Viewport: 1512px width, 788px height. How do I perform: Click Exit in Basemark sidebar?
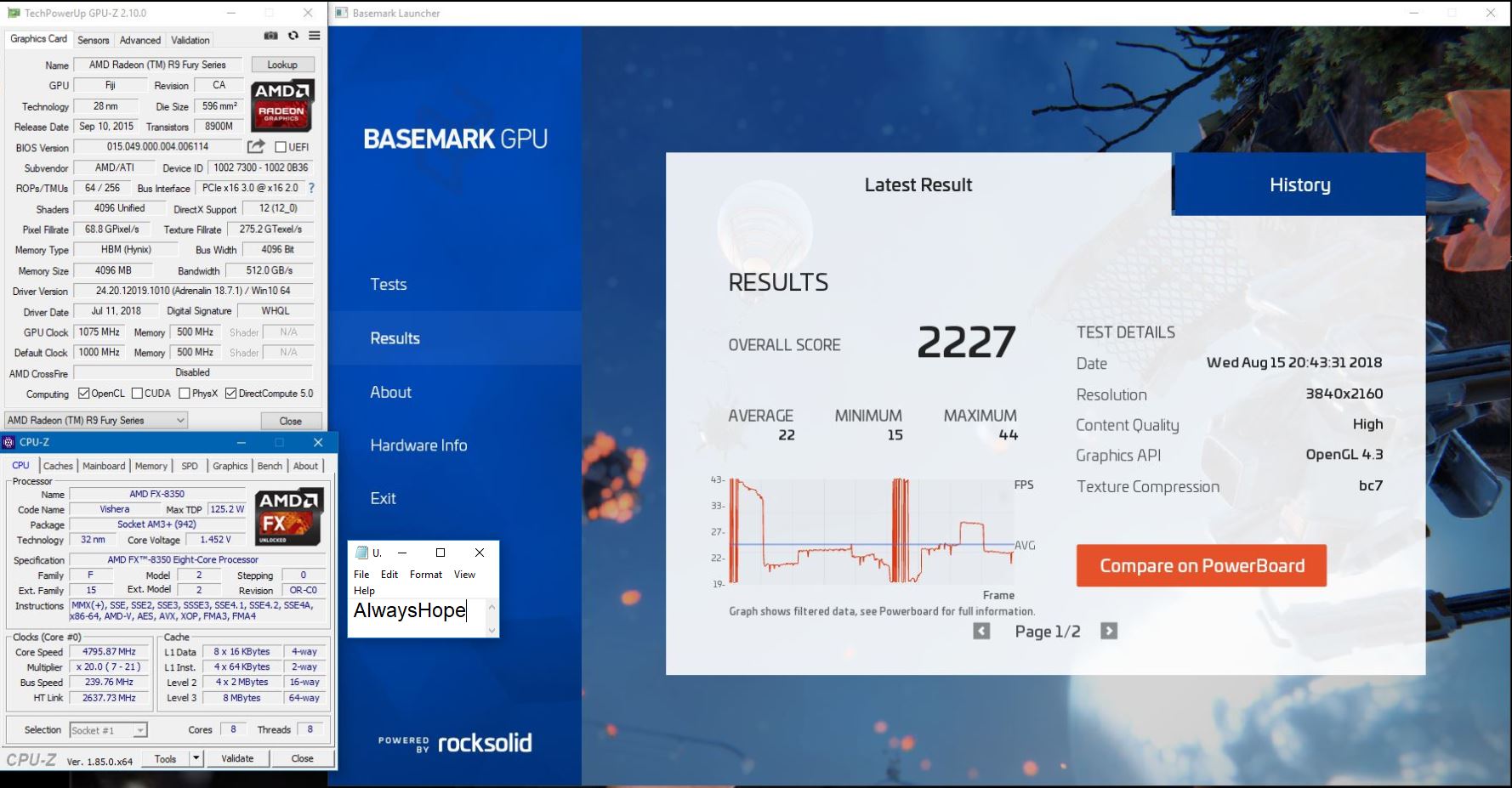384,498
